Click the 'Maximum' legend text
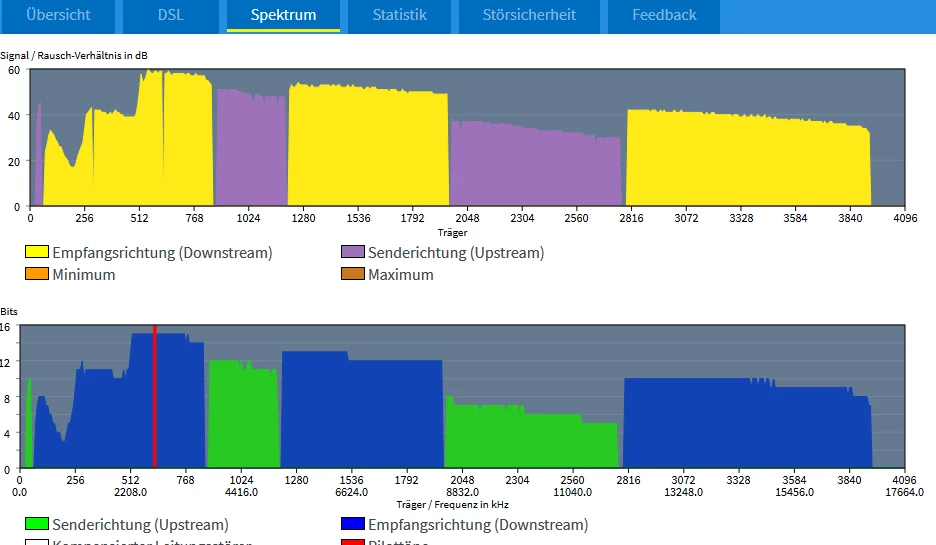The image size is (936, 545). (401, 275)
